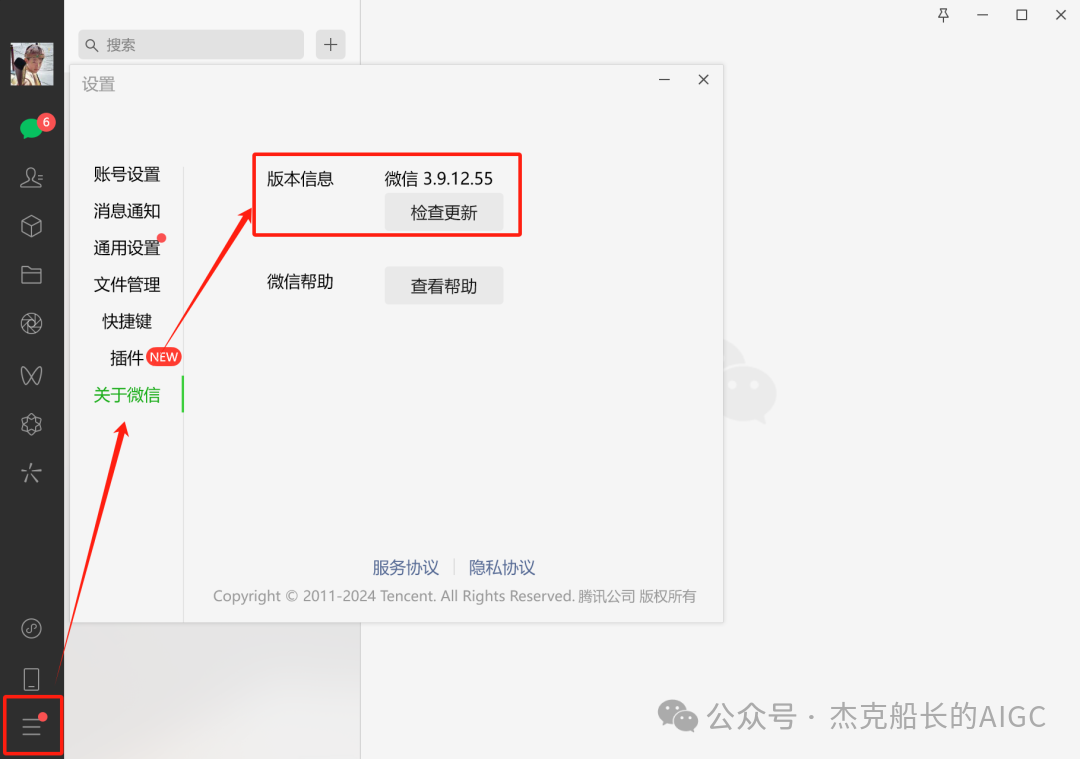
Task: Click the plus button next to search
Action: tap(331, 45)
